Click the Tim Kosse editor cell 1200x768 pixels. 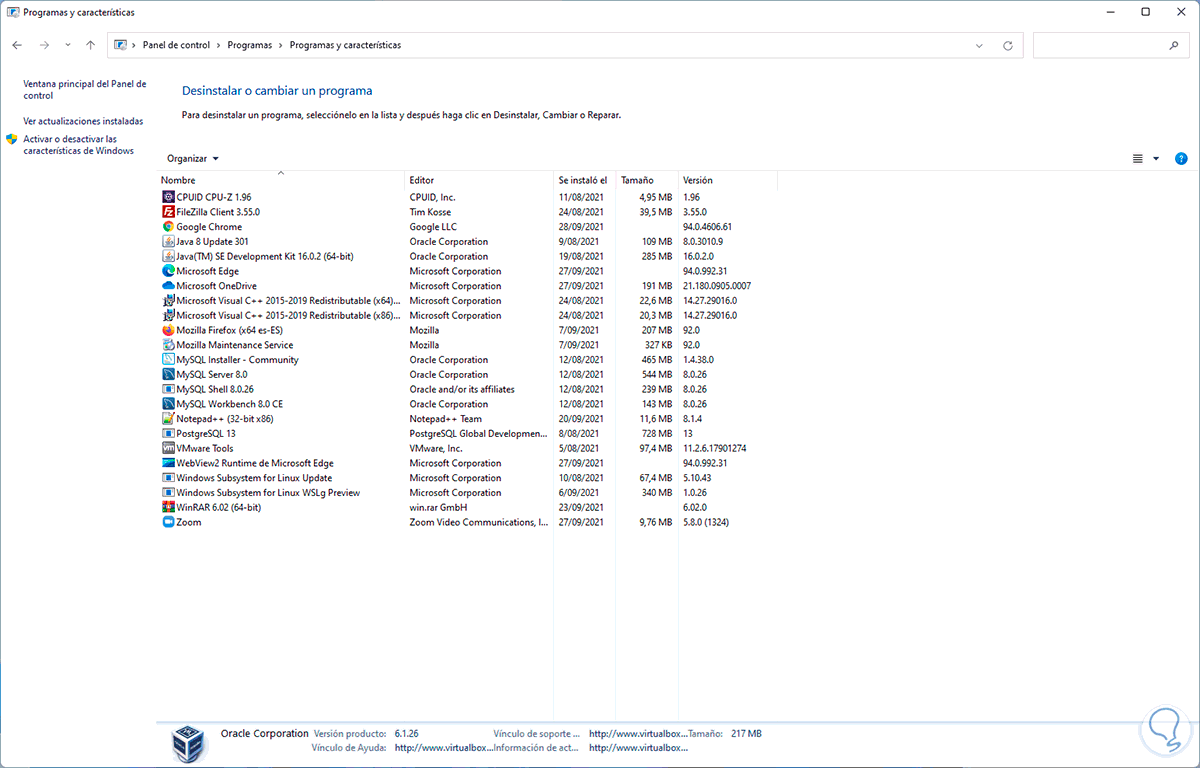(430, 212)
